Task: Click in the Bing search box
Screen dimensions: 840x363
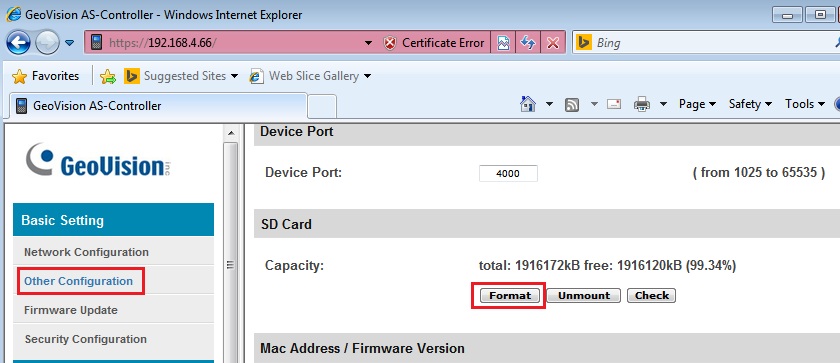Action: tap(712, 43)
